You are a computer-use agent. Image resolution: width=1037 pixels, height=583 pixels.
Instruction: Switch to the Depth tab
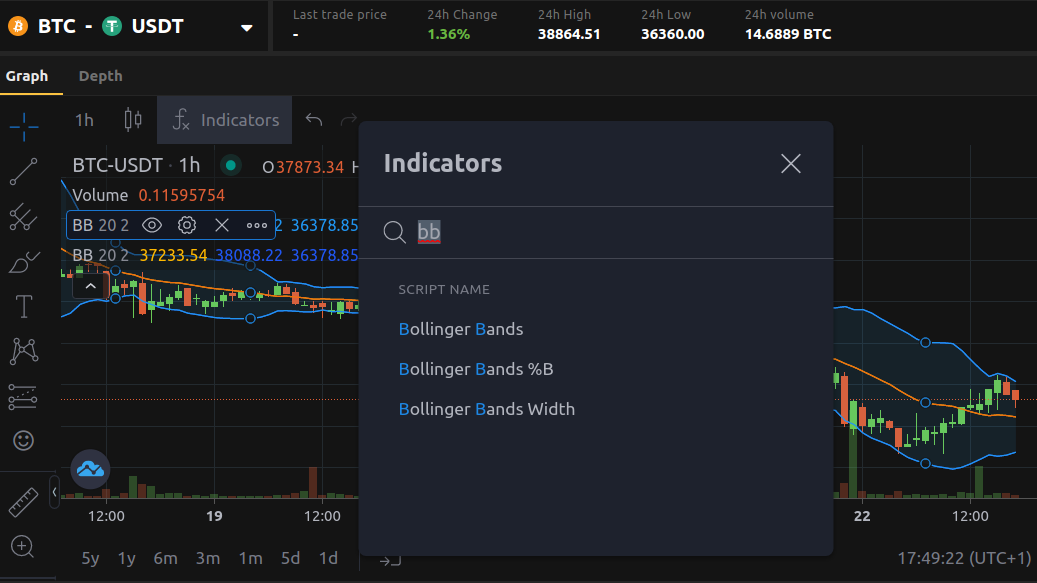coord(100,76)
